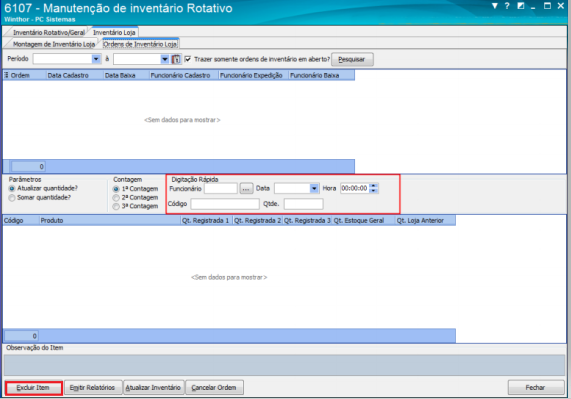The image size is (571, 399).
Task: Open the Ordens de Inventário Loja tab
Action: (x=140, y=44)
